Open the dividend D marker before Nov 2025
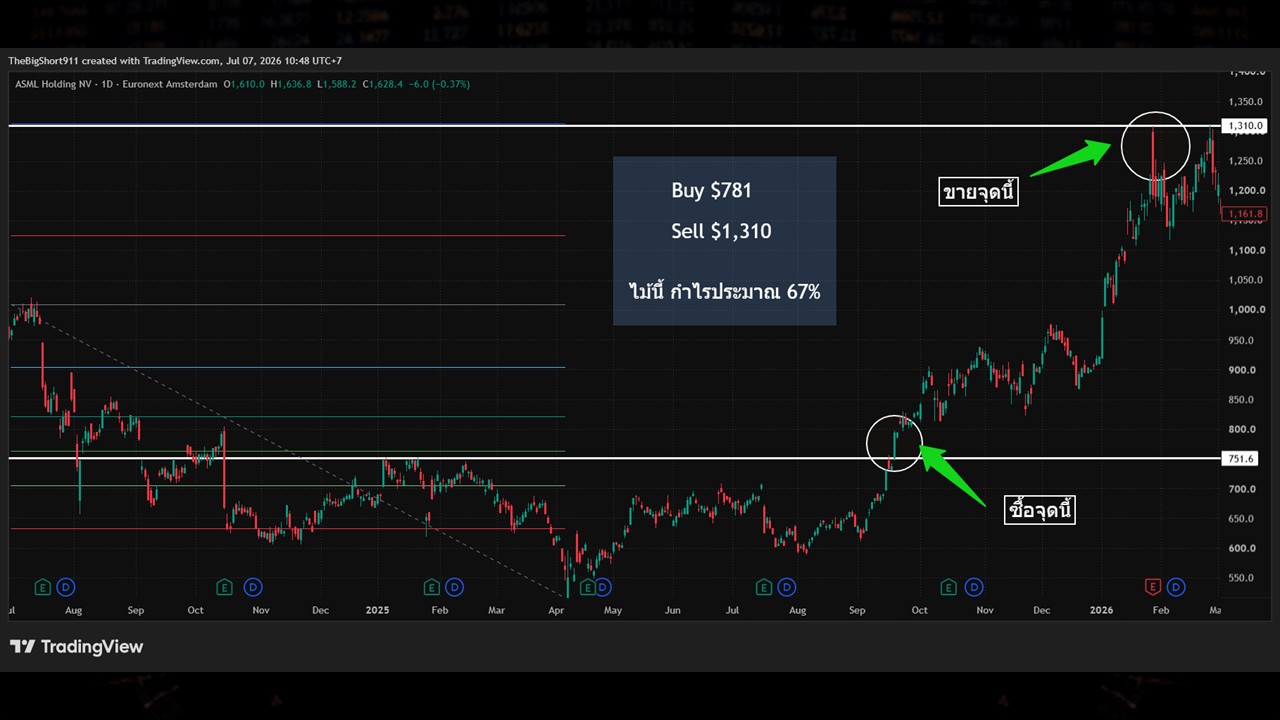1280x720 pixels. [974, 587]
